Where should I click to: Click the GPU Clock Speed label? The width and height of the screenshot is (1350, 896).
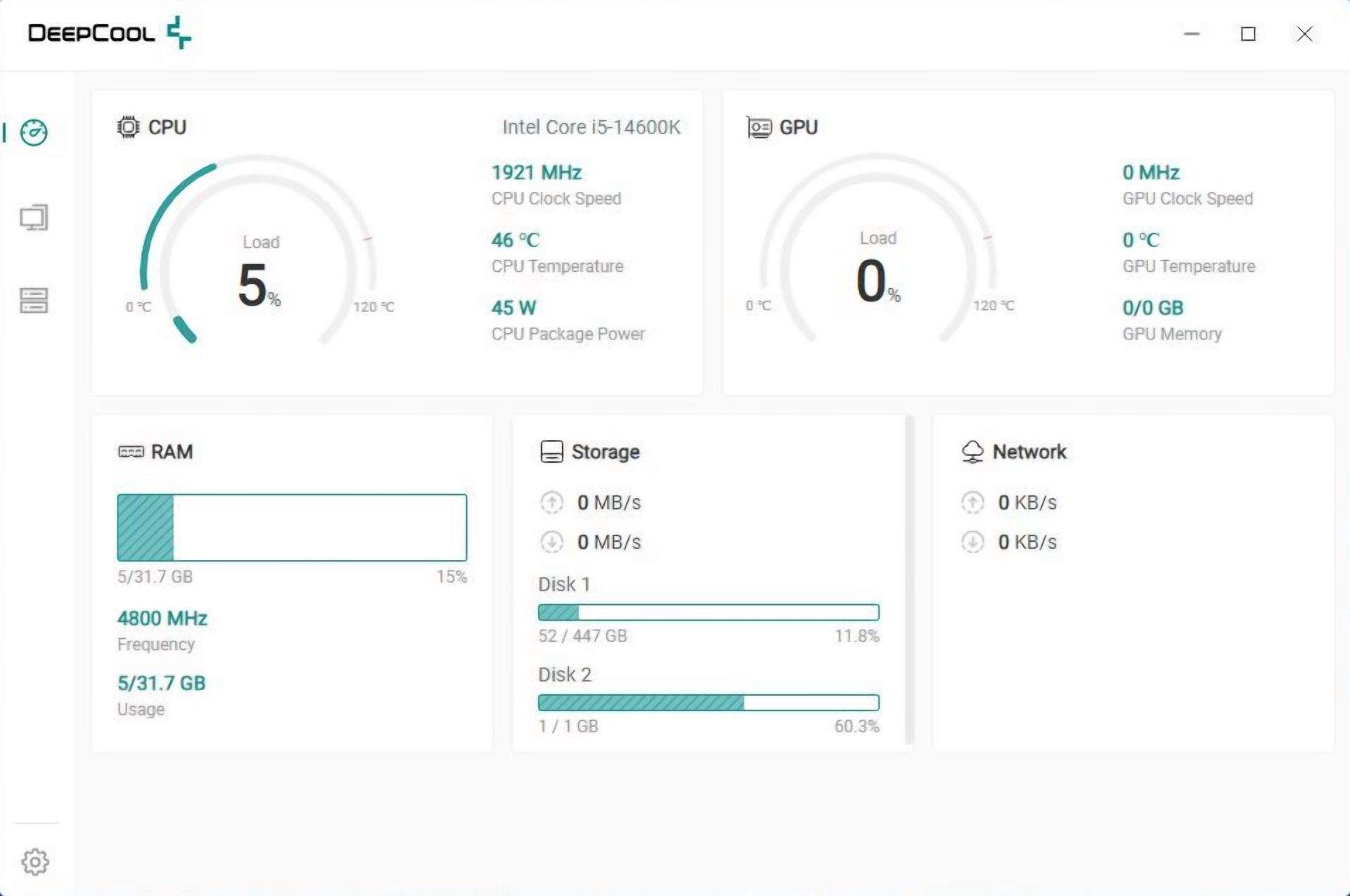[x=1188, y=199]
